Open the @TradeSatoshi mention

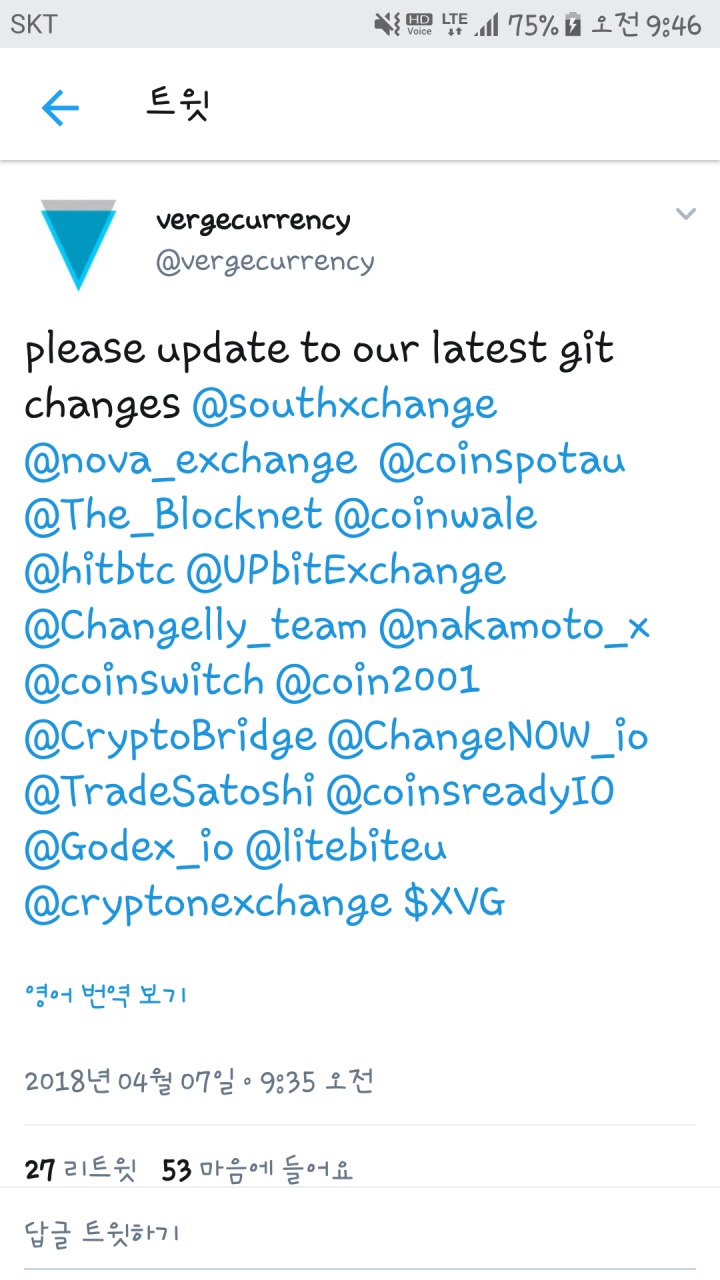[x=169, y=792]
